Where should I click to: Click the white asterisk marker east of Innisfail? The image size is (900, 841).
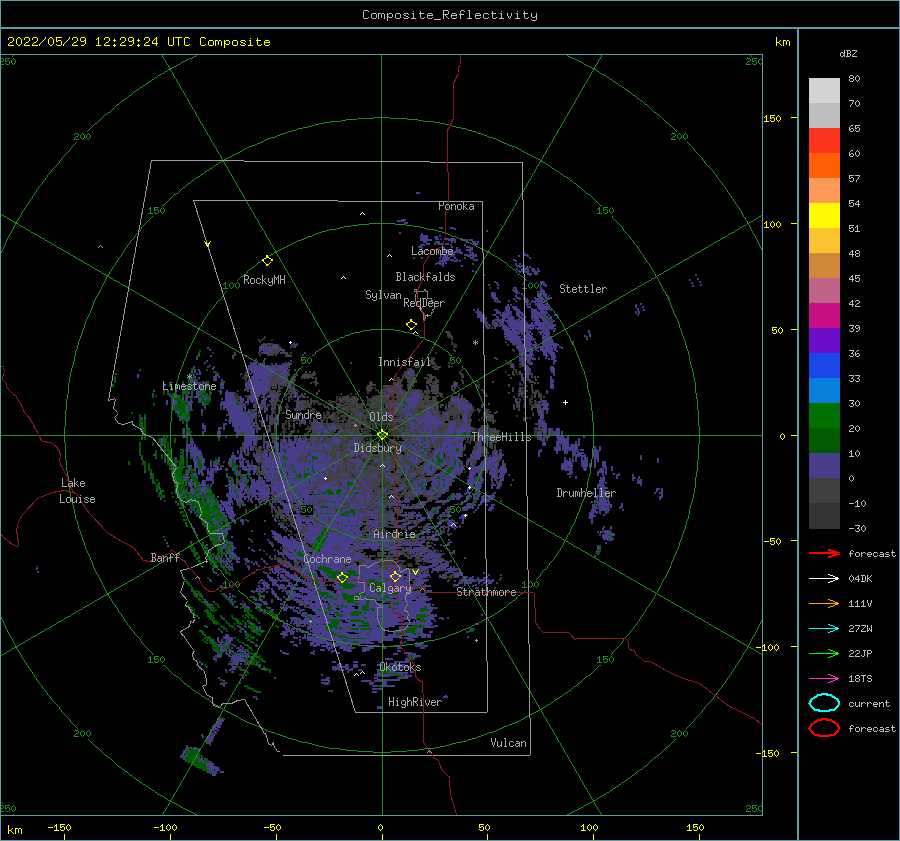coord(475,343)
